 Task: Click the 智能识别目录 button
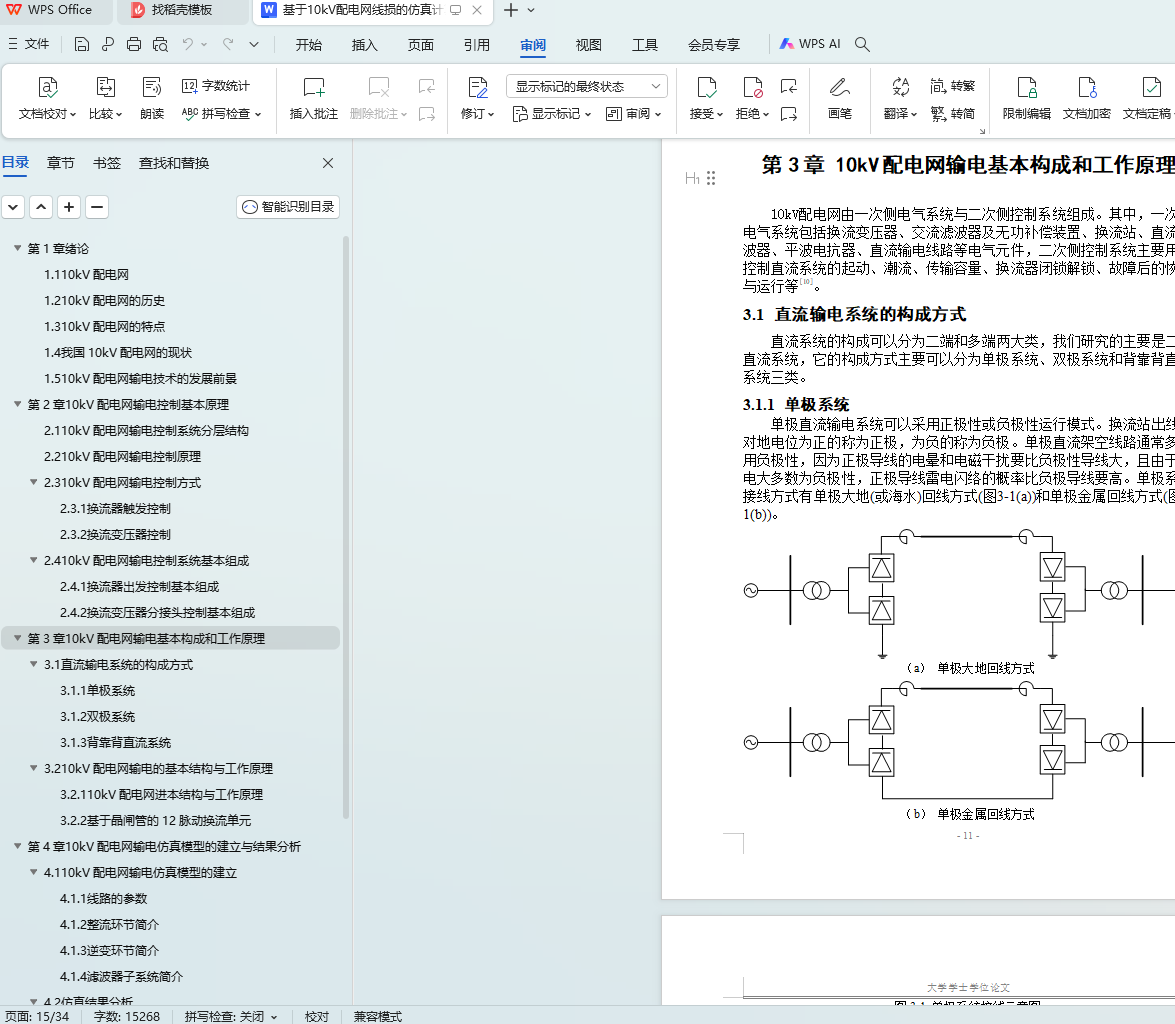point(289,207)
